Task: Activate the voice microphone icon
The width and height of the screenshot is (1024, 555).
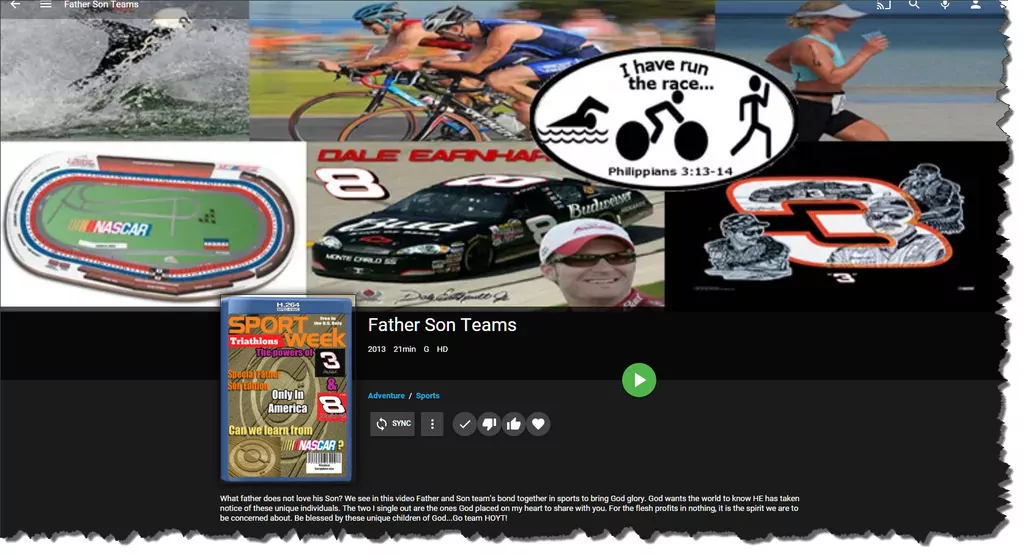Action: [945, 5]
